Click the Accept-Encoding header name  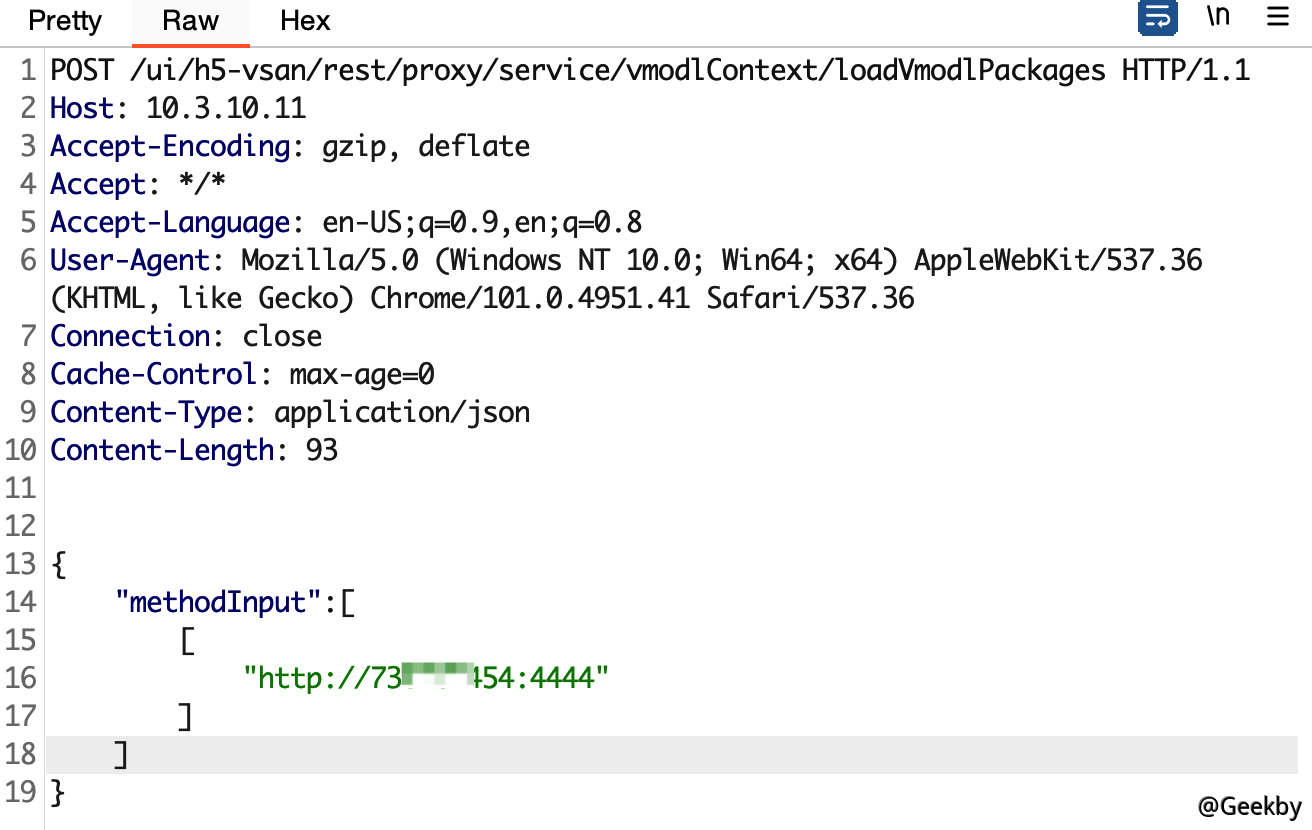tap(169, 147)
